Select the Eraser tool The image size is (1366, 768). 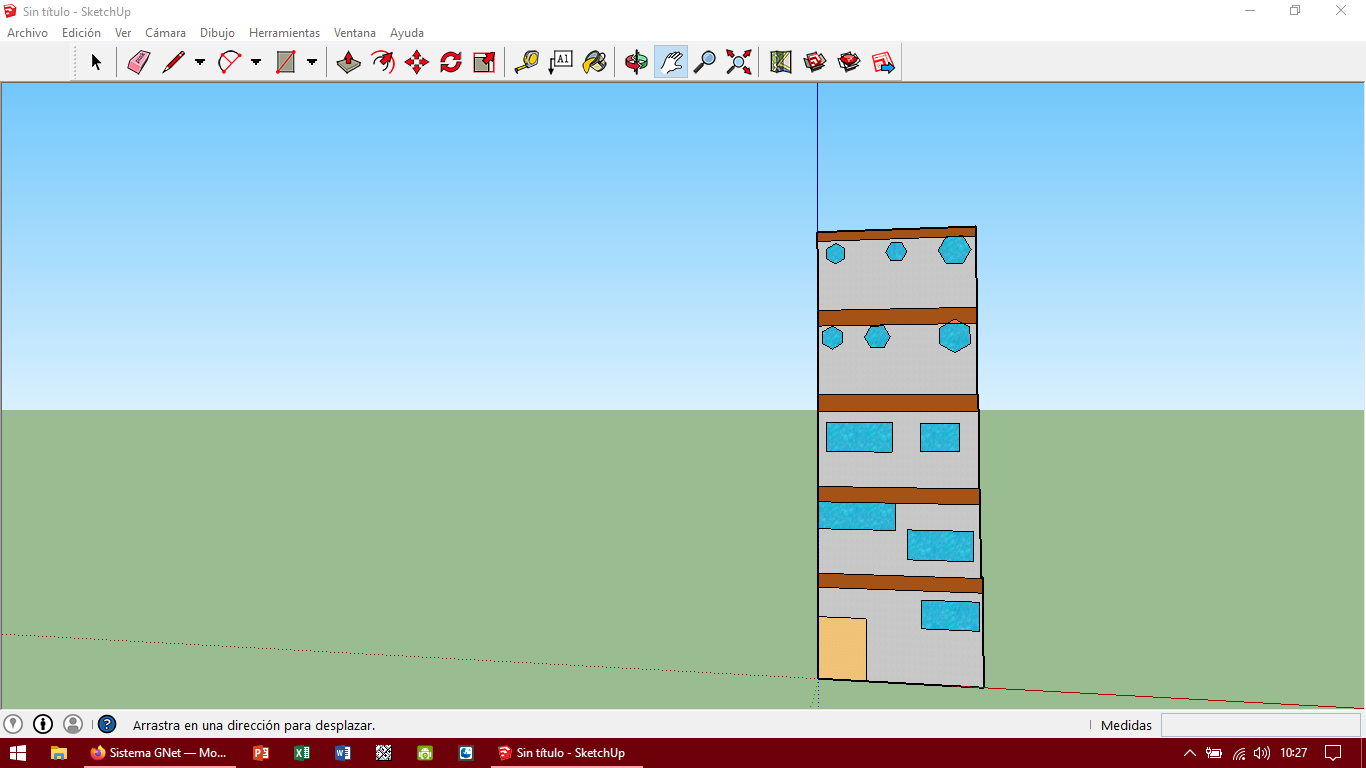[x=138, y=62]
